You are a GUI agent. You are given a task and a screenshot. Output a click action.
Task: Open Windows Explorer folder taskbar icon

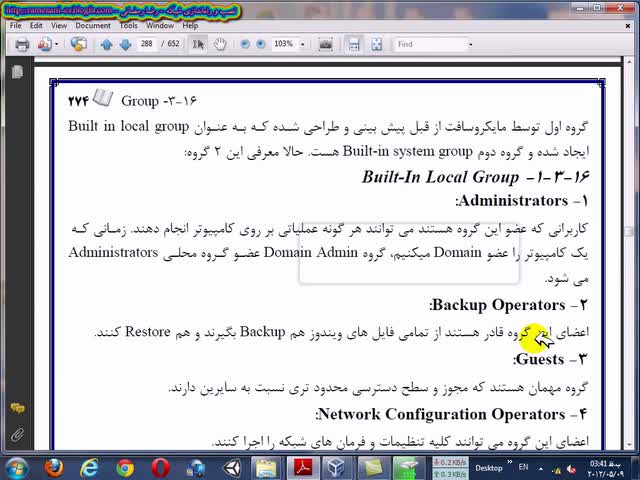[266, 468]
